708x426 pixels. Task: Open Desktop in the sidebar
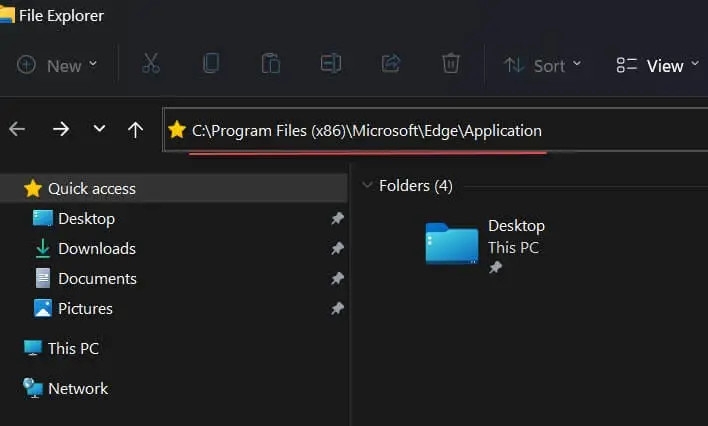86,219
